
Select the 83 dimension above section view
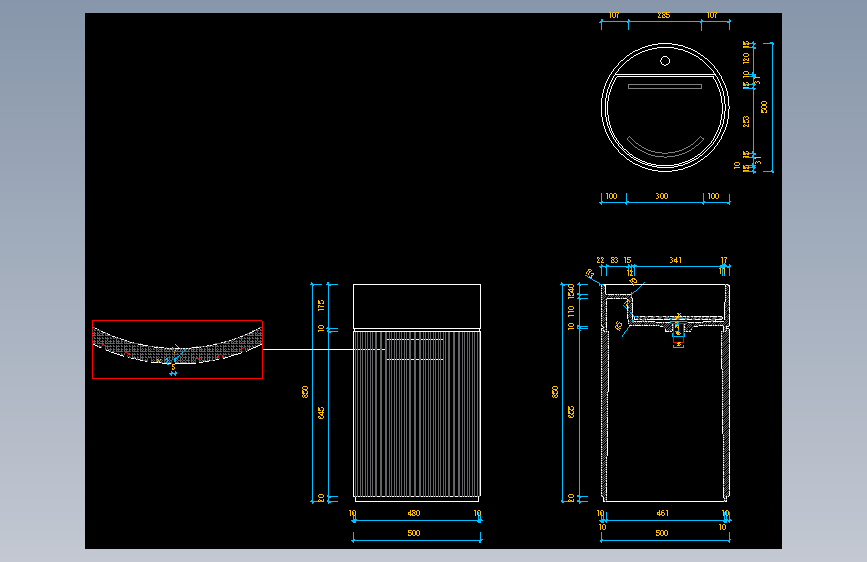614,260
